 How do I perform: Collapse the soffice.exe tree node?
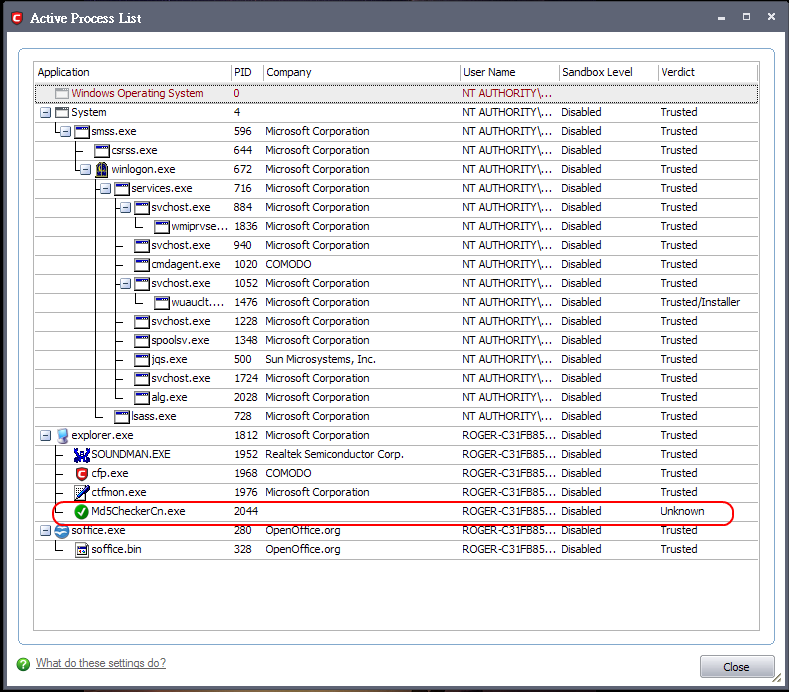[x=45, y=530]
